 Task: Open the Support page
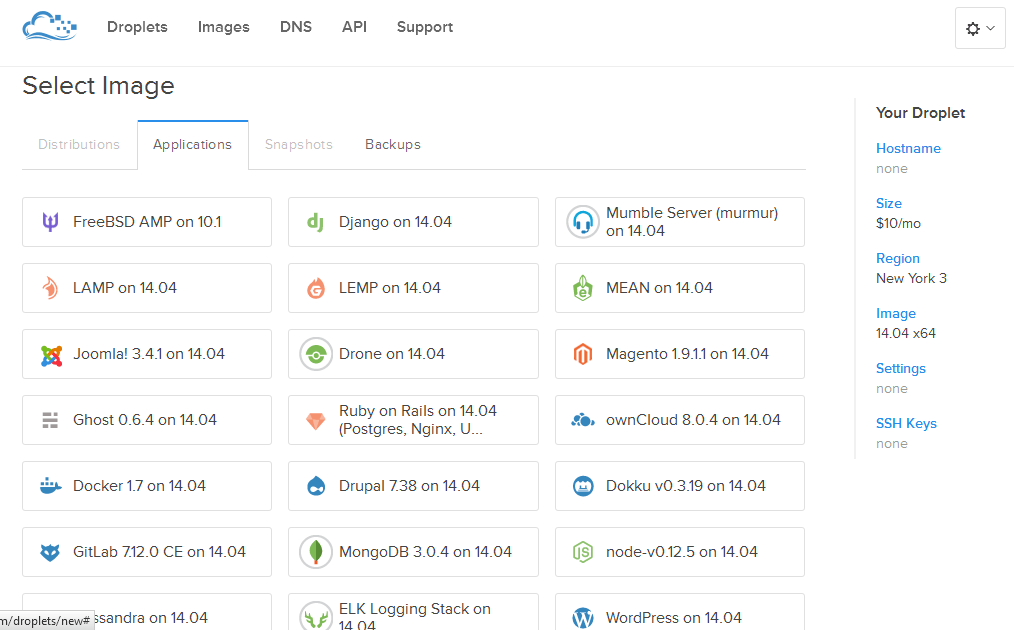[425, 27]
